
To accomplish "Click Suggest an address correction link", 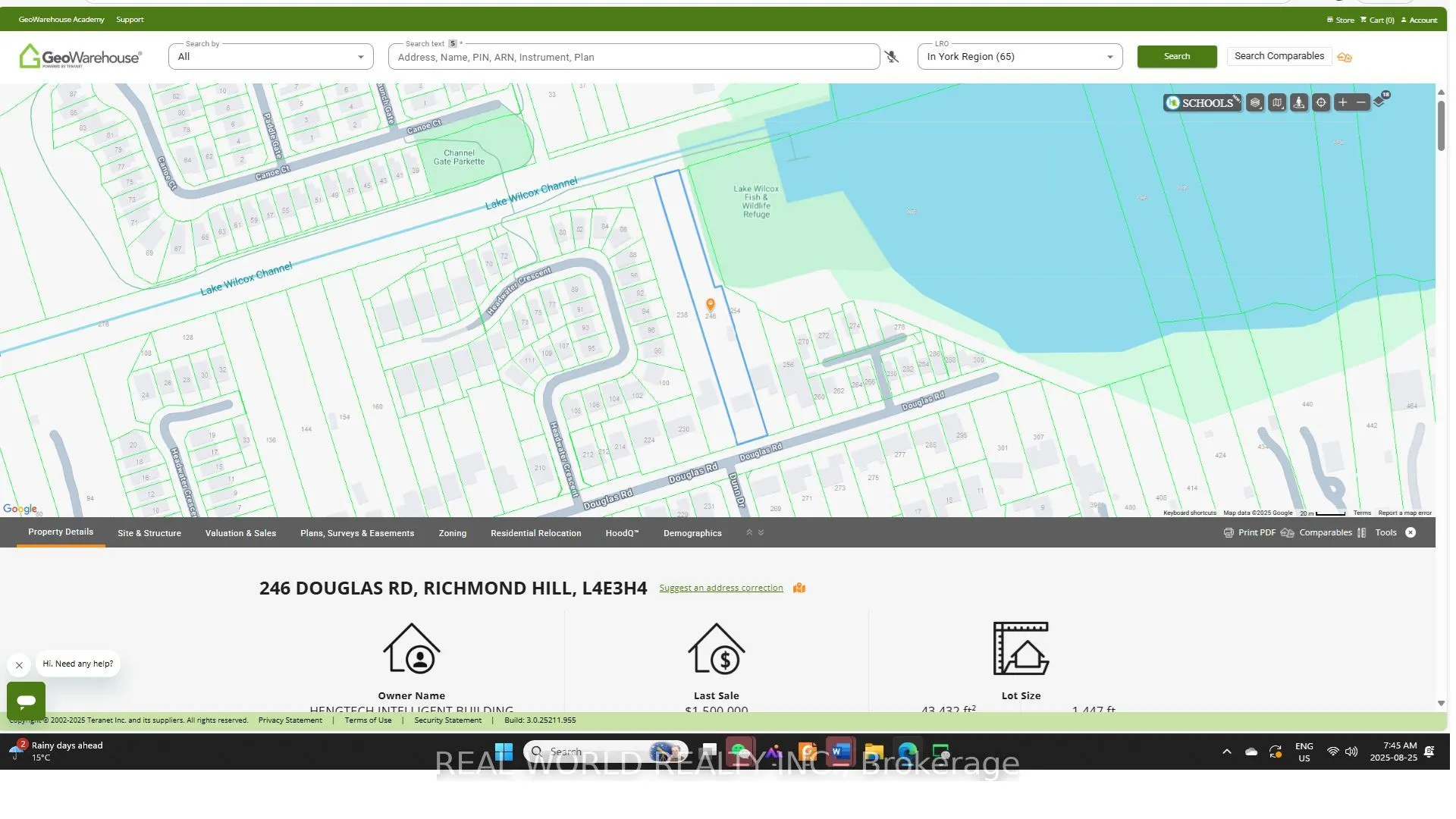I will pyautogui.click(x=721, y=588).
